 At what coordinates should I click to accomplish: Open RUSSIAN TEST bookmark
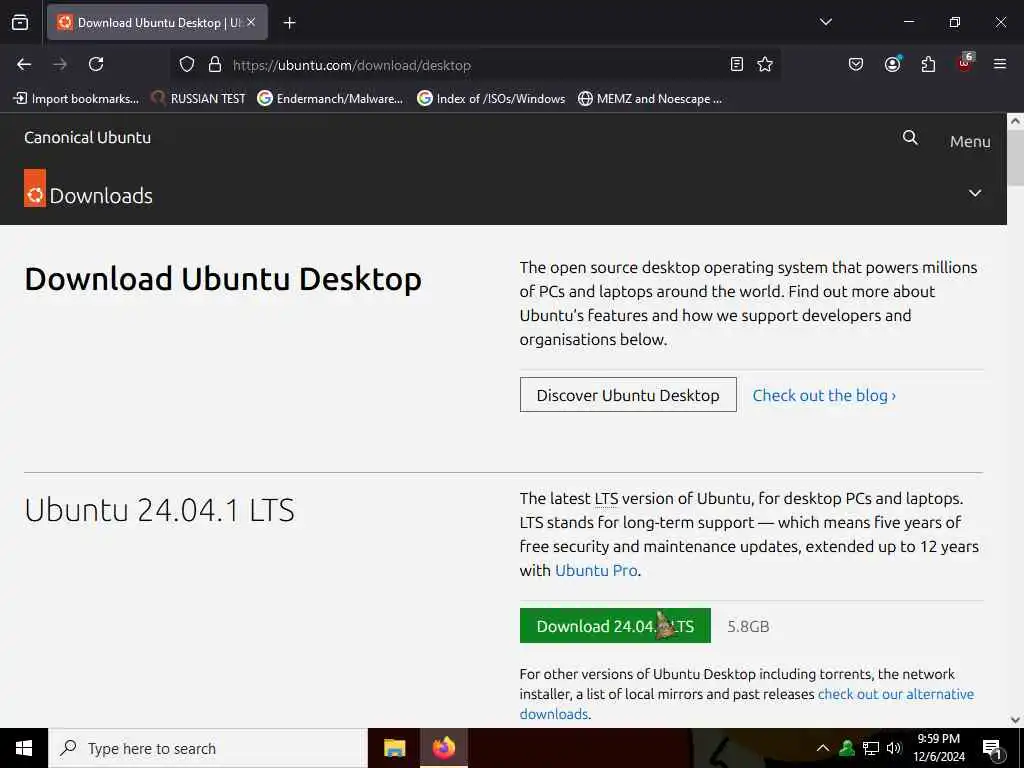click(198, 99)
